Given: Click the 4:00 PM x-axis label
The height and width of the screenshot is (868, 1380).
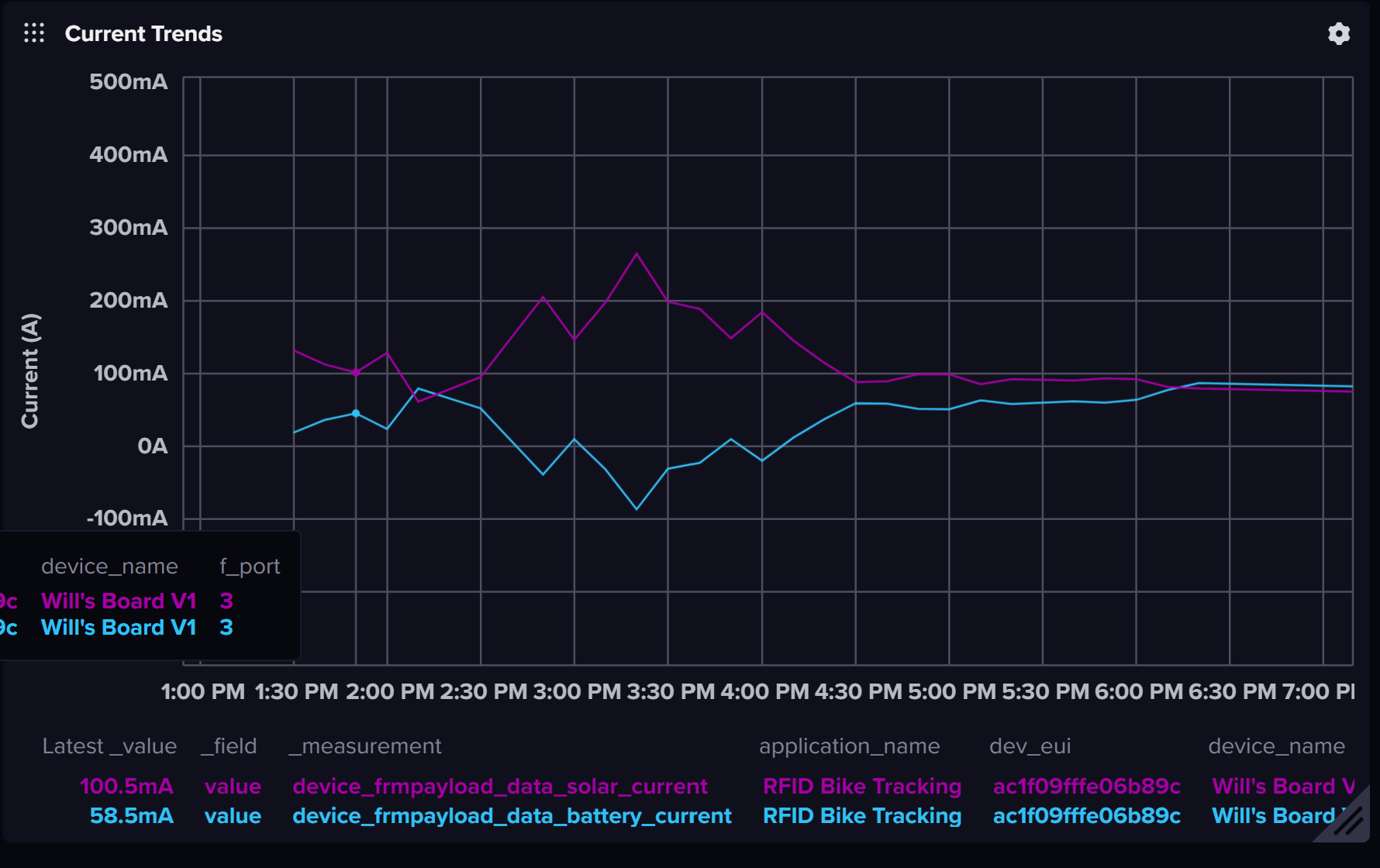Looking at the screenshot, I should [x=764, y=691].
